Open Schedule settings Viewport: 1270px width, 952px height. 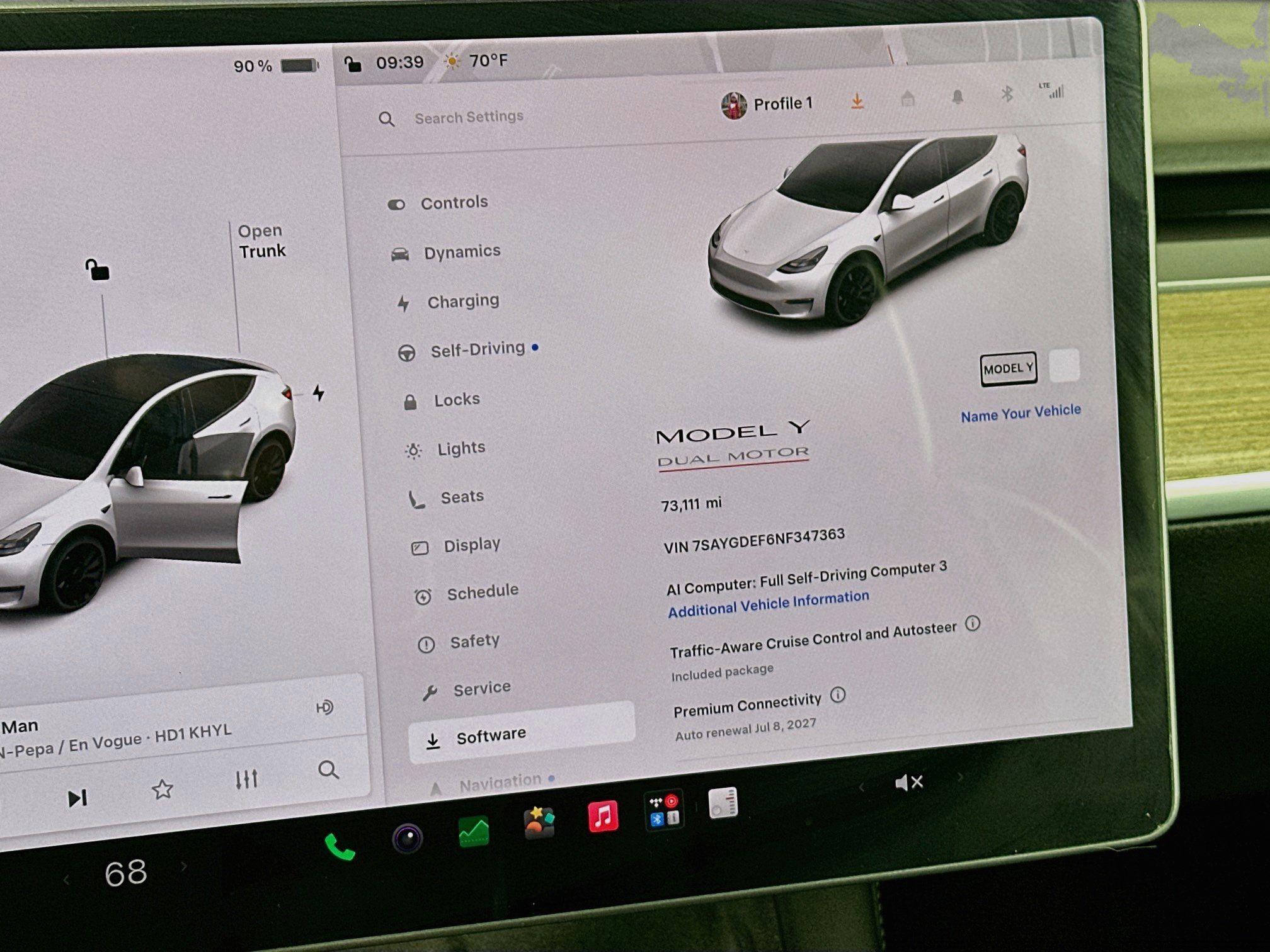point(466,592)
